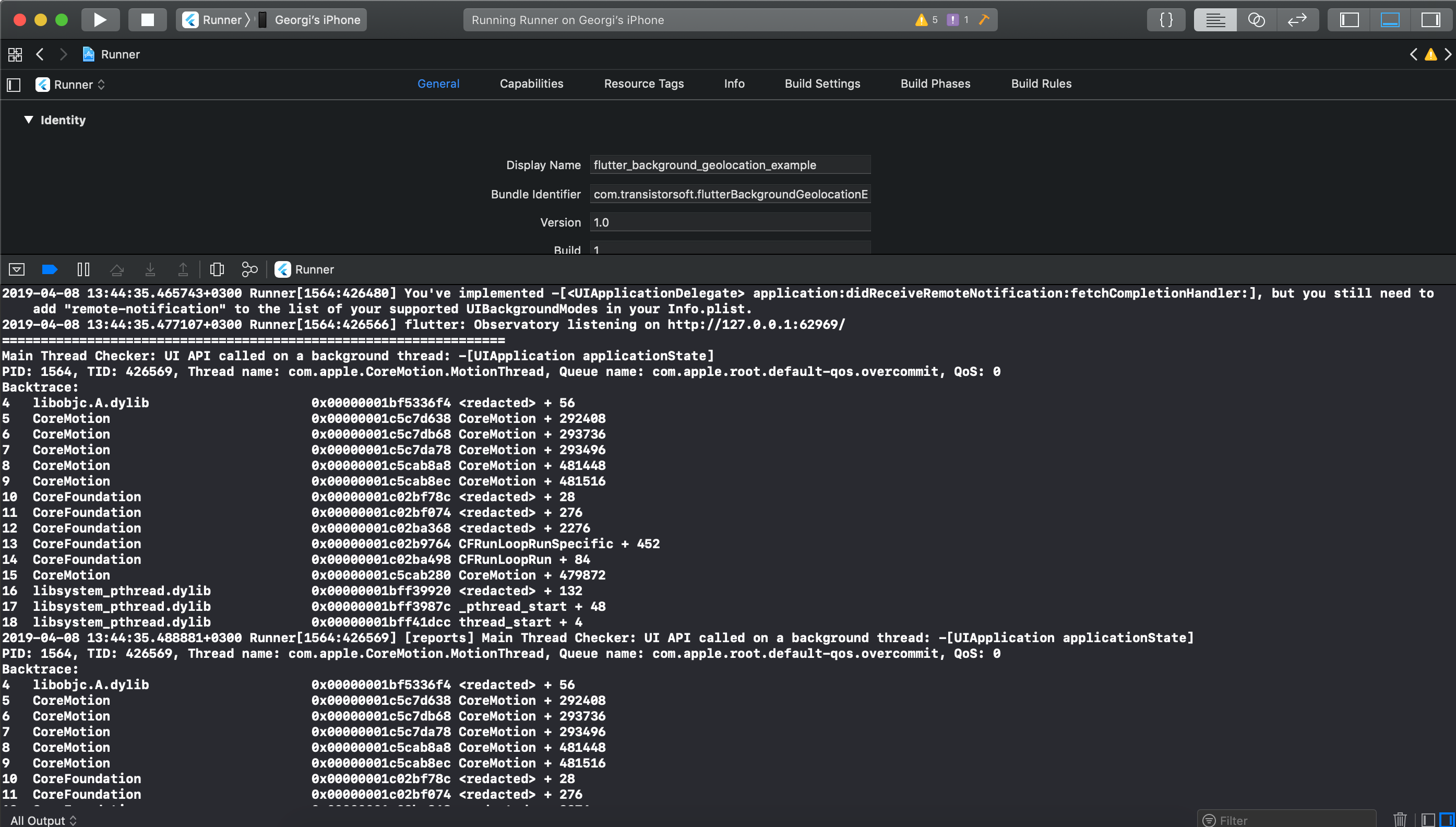This screenshot has width=1456, height=827.
Task: Switch to the Version editor
Action: (1298, 20)
